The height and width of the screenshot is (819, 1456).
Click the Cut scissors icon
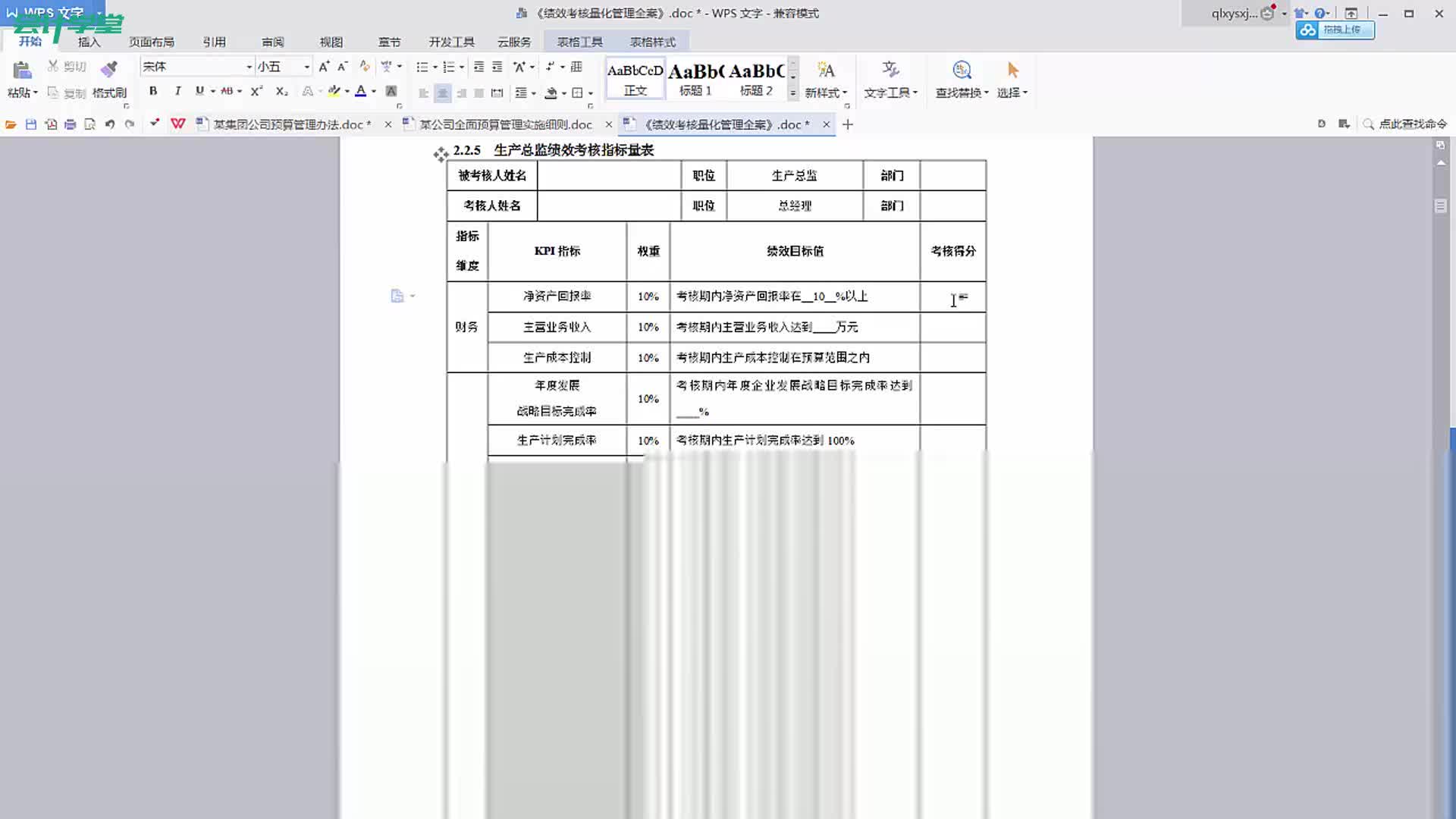[52, 67]
